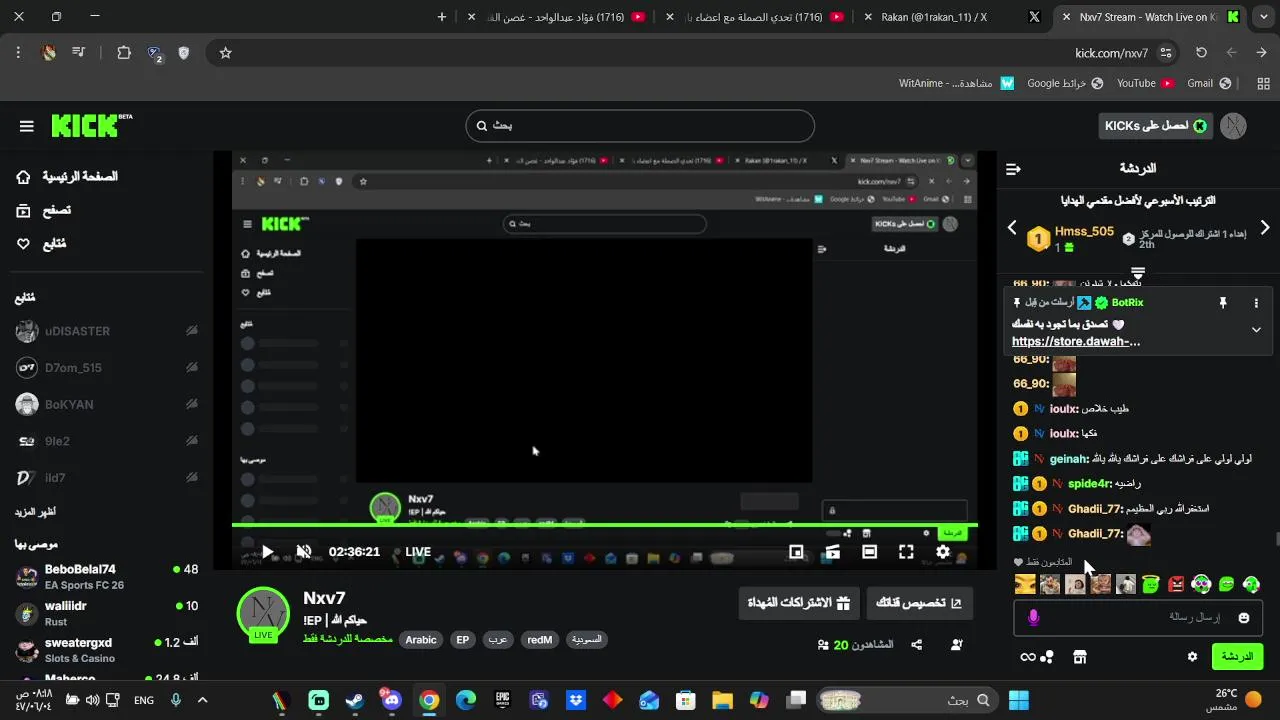Open the shop icon below chat
This screenshot has height=720, width=1280.
(1080, 657)
